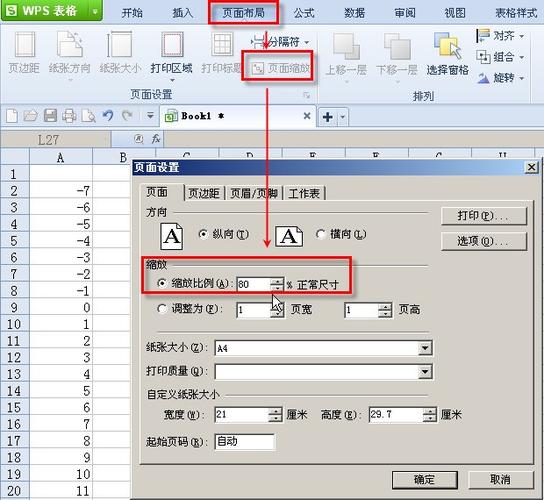Expand the 纸张大小 A4 dropdown
The width and height of the screenshot is (544, 500).
(x=425, y=348)
